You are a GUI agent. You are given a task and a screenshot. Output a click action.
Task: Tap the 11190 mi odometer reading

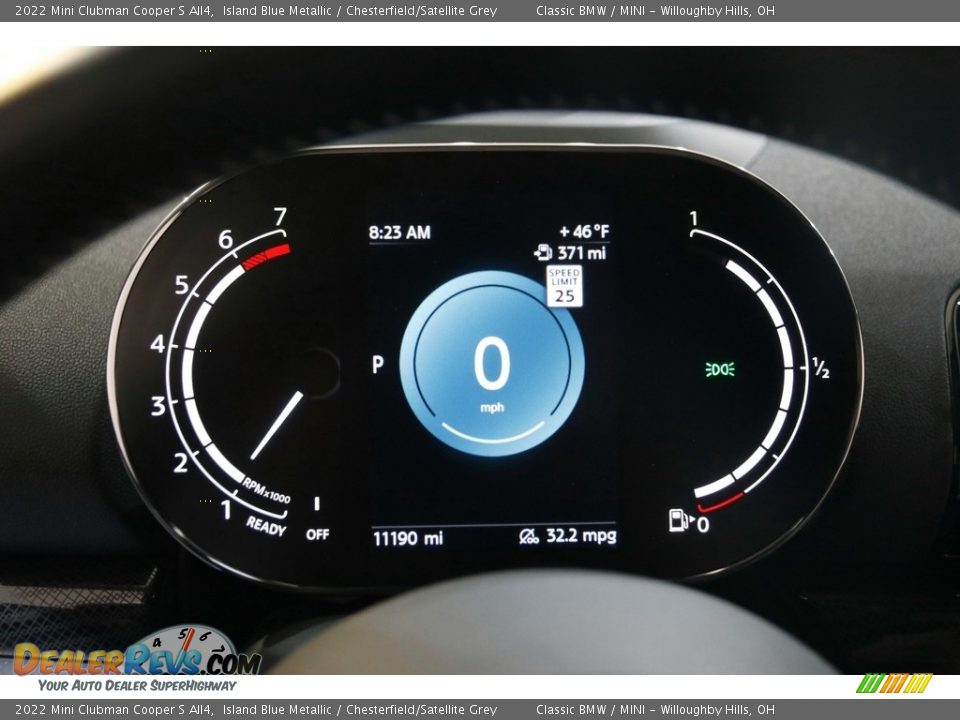408,538
